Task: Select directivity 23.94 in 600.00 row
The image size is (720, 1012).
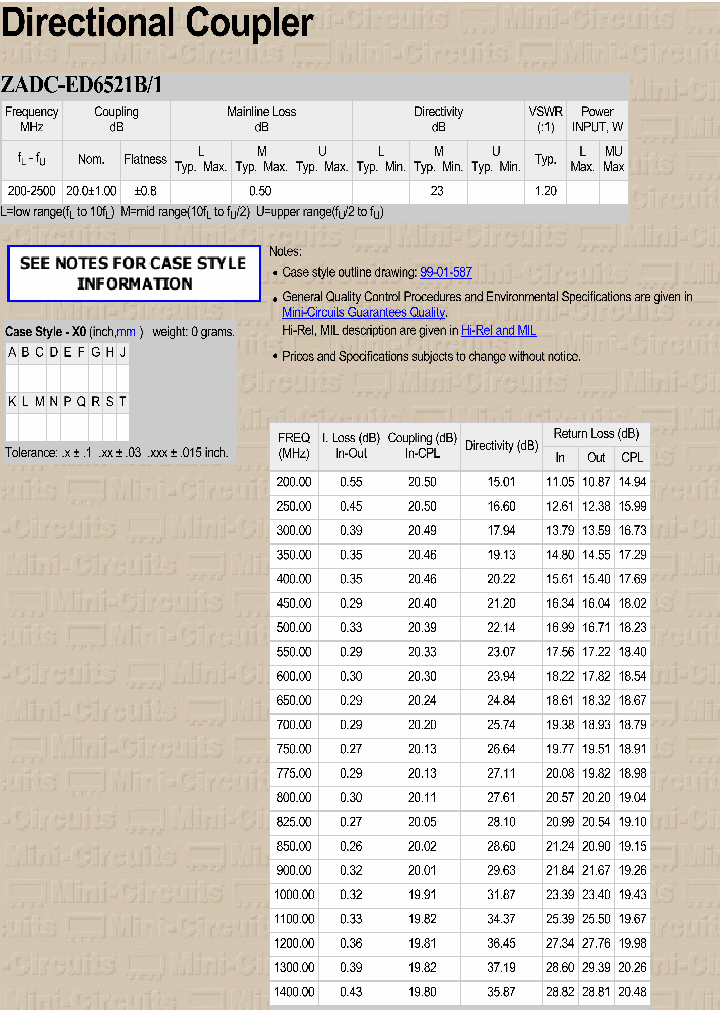Action: point(501,676)
